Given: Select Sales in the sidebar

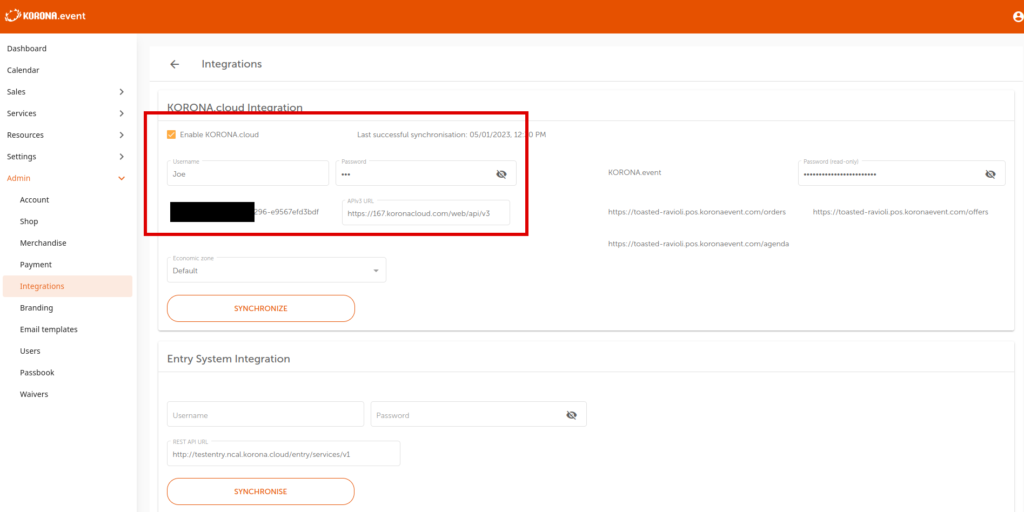Looking at the screenshot, I should (16, 92).
